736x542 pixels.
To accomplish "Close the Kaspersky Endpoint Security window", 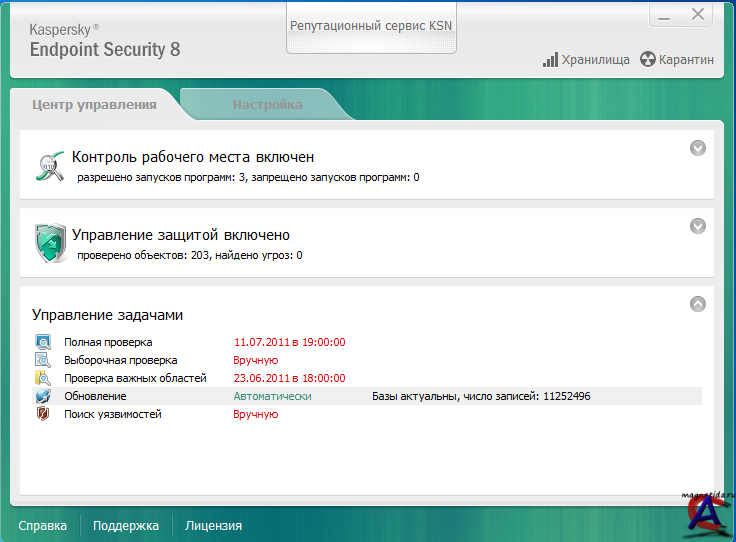I will (698, 15).
